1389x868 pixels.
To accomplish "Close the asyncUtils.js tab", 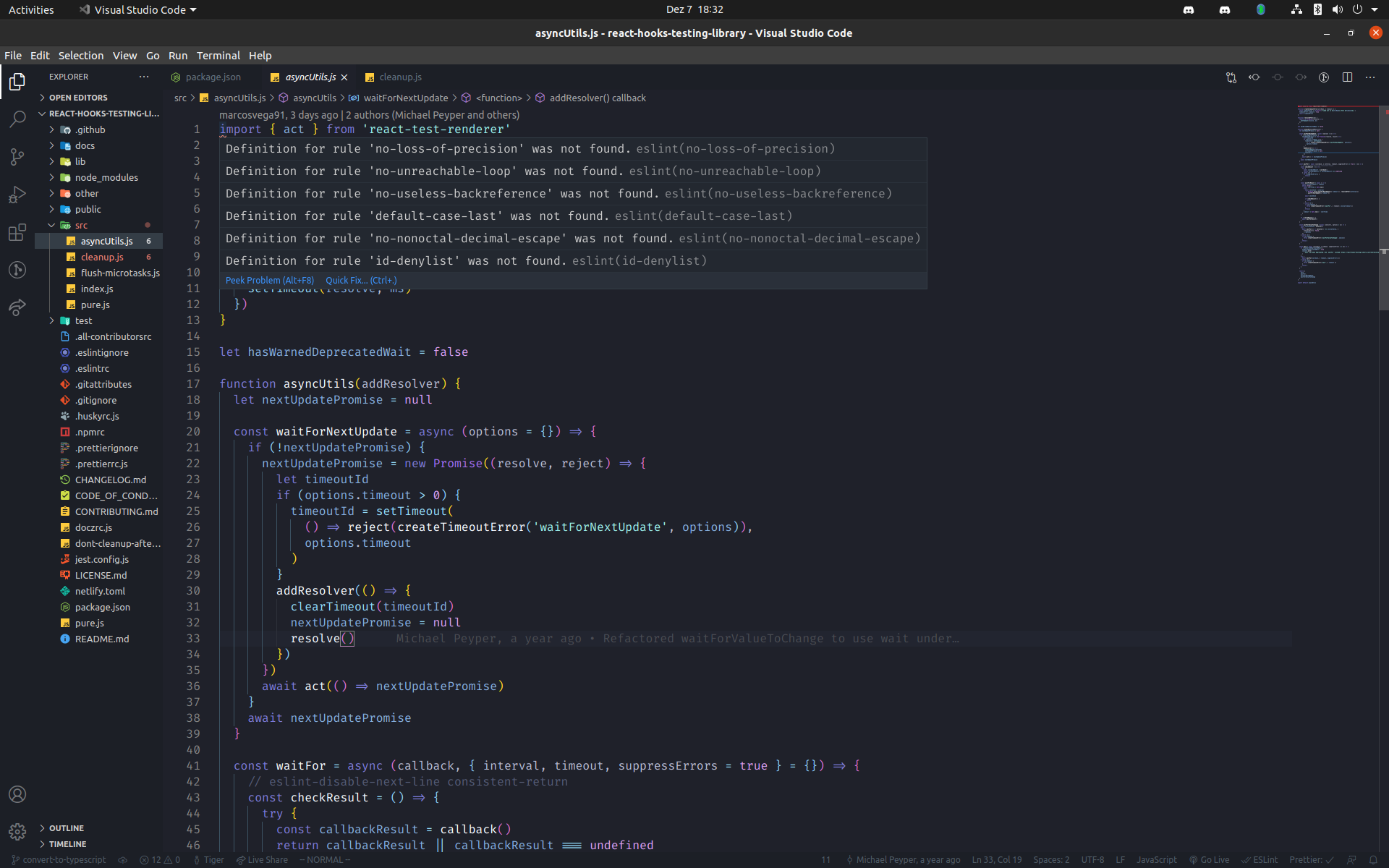I will (x=344, y=77).
